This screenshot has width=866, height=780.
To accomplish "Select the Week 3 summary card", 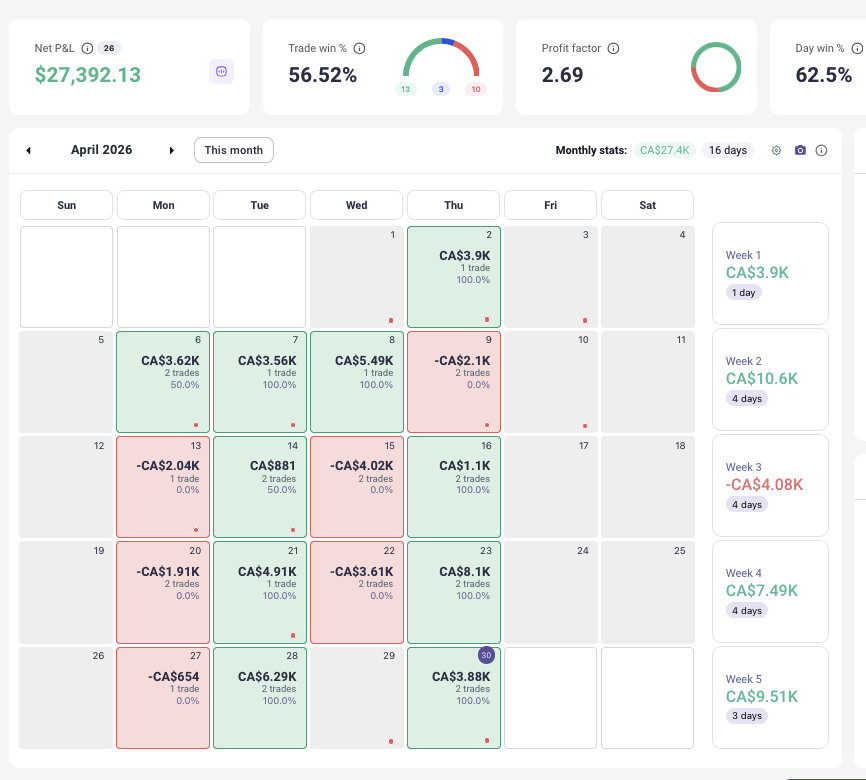I will (x=770, y=486).
